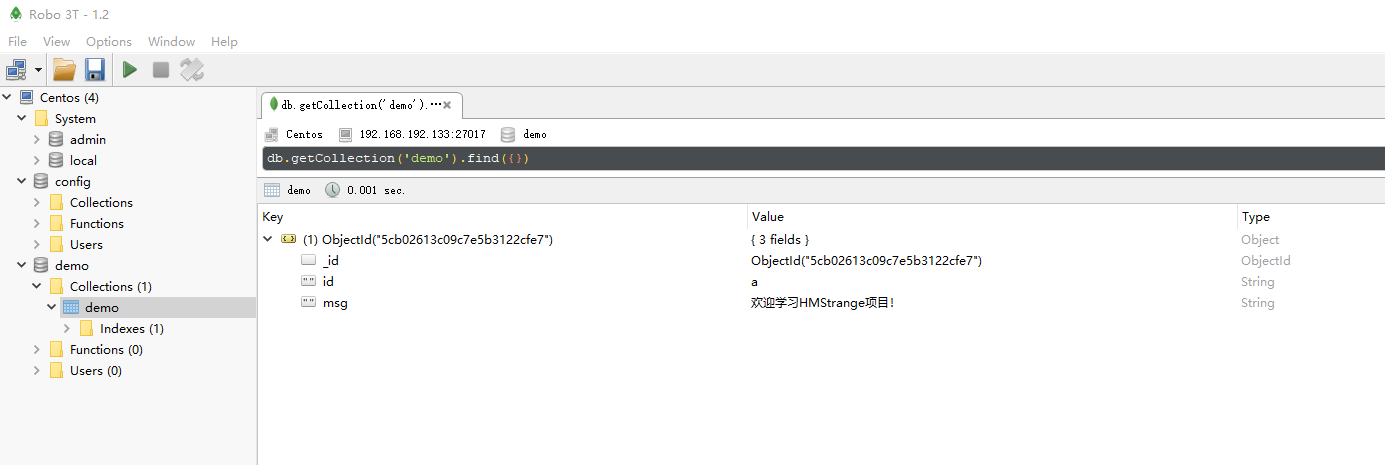Screen dimensions: 1385x465
Task: Click the Indexes folder icon
Action: point(86,328)
